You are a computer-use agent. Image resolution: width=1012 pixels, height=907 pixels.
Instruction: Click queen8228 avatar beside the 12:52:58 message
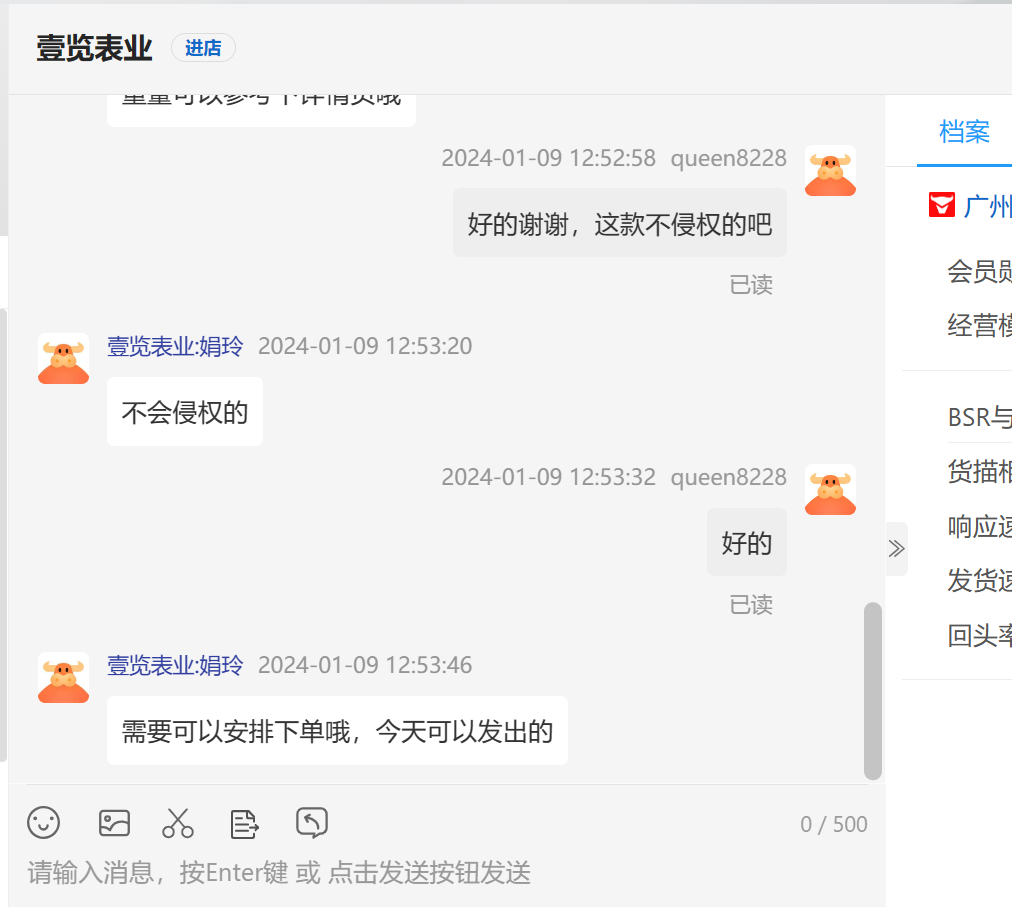point(830,171)
